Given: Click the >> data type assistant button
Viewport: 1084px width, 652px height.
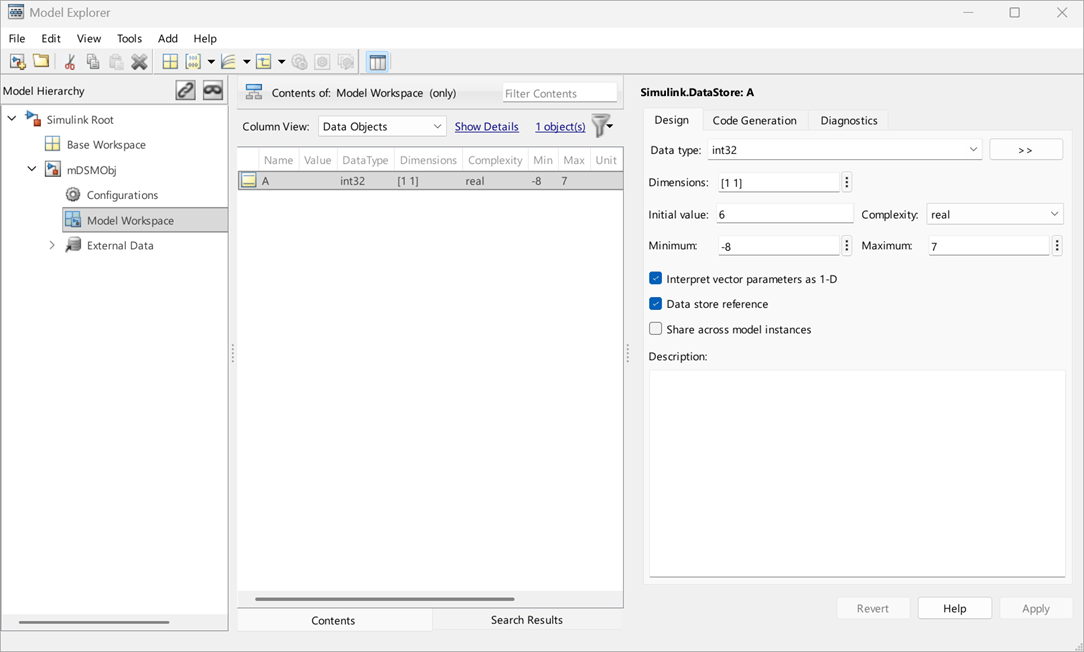Looking at the screenshot, I should tap(1025, 149).
